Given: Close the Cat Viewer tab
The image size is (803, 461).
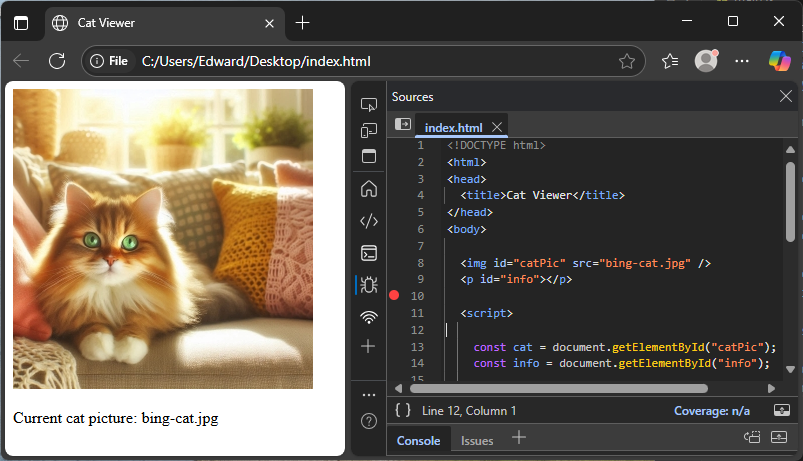Looking at the screenshot, I should point(269,24).
